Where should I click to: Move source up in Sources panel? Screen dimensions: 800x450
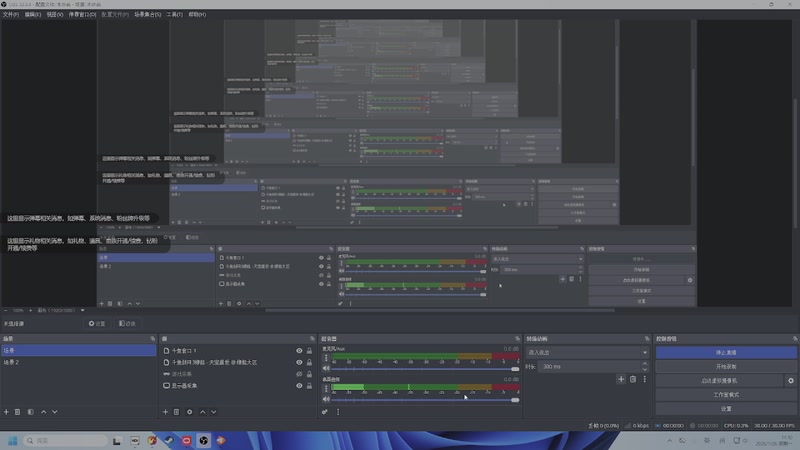(203, 412)
